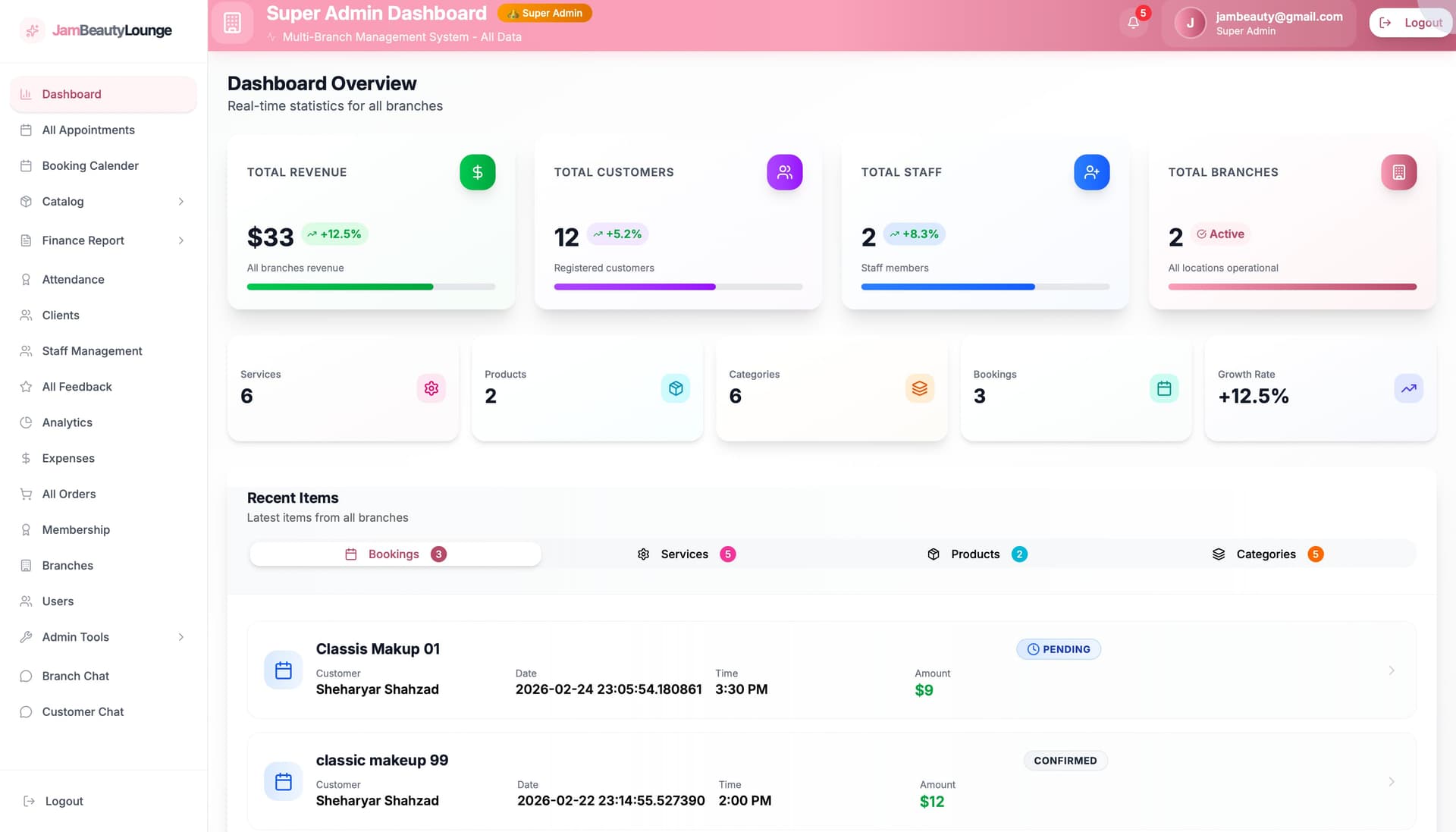Click the Growth Rate trending-up icon
1456x832 pixels.
(x=1408, y=388)
